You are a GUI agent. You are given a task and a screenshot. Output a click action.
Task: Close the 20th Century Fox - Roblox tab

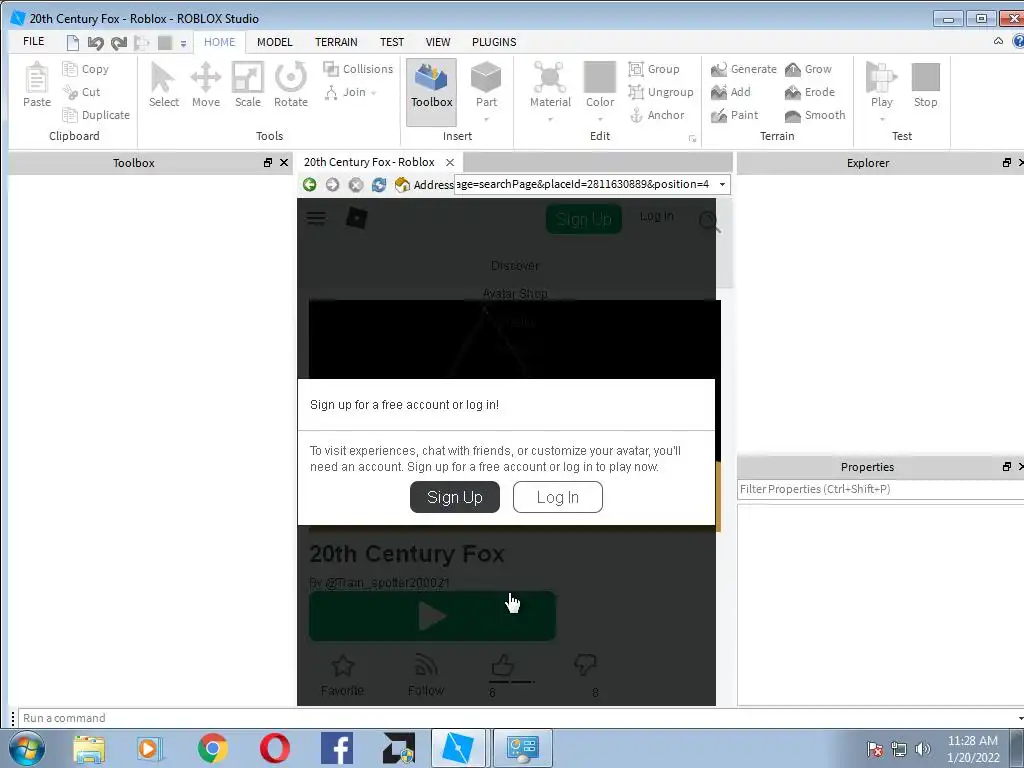(450, 163)
